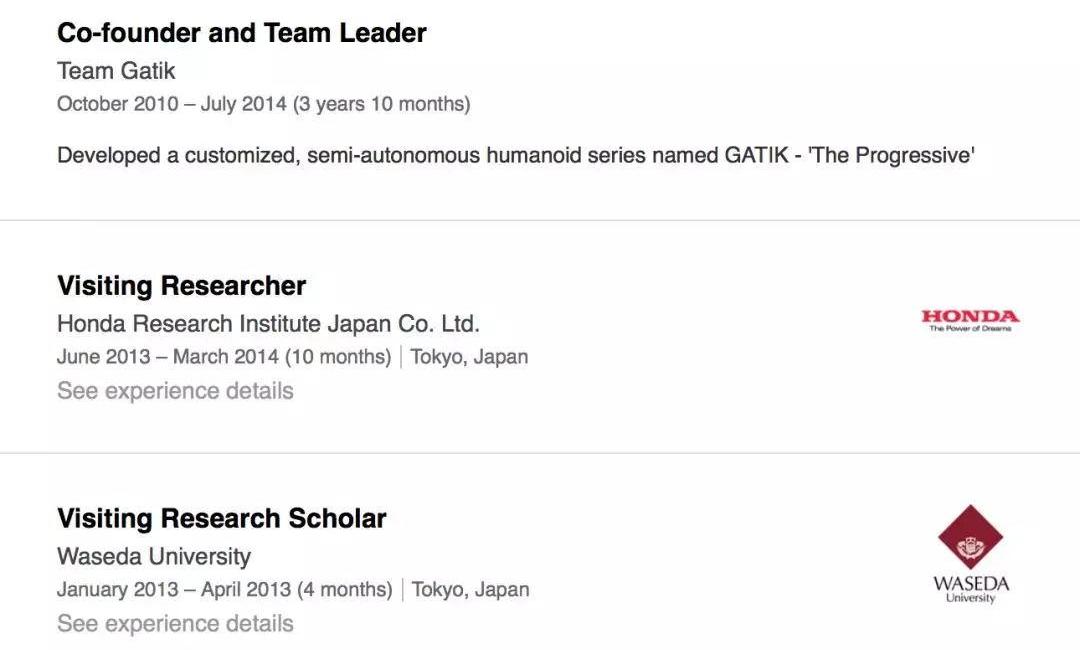Open Honda Research Institute Japan Co. Ltd.
This screenshot has width=1080, height=650.
268,324
